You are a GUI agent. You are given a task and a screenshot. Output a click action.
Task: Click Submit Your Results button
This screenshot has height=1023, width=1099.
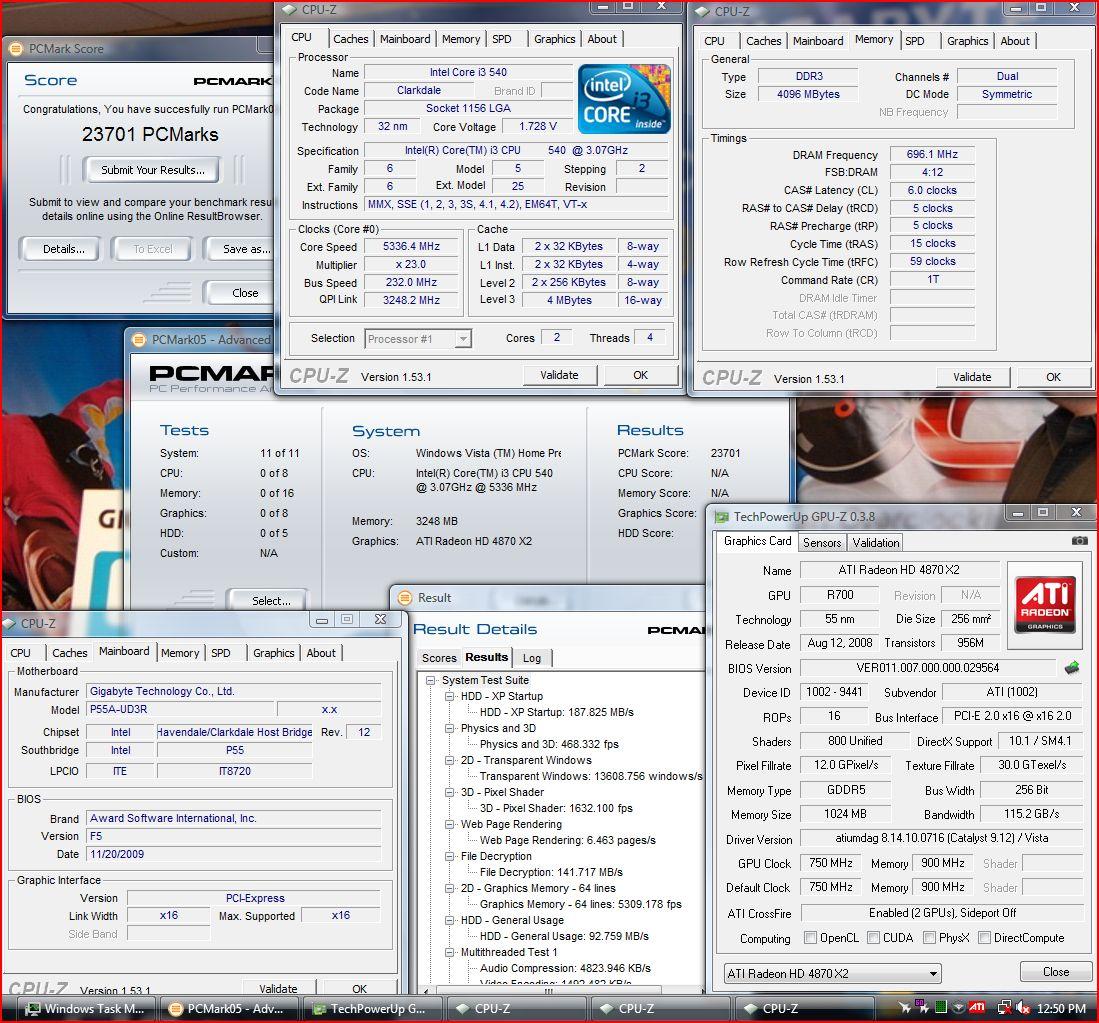152,170
